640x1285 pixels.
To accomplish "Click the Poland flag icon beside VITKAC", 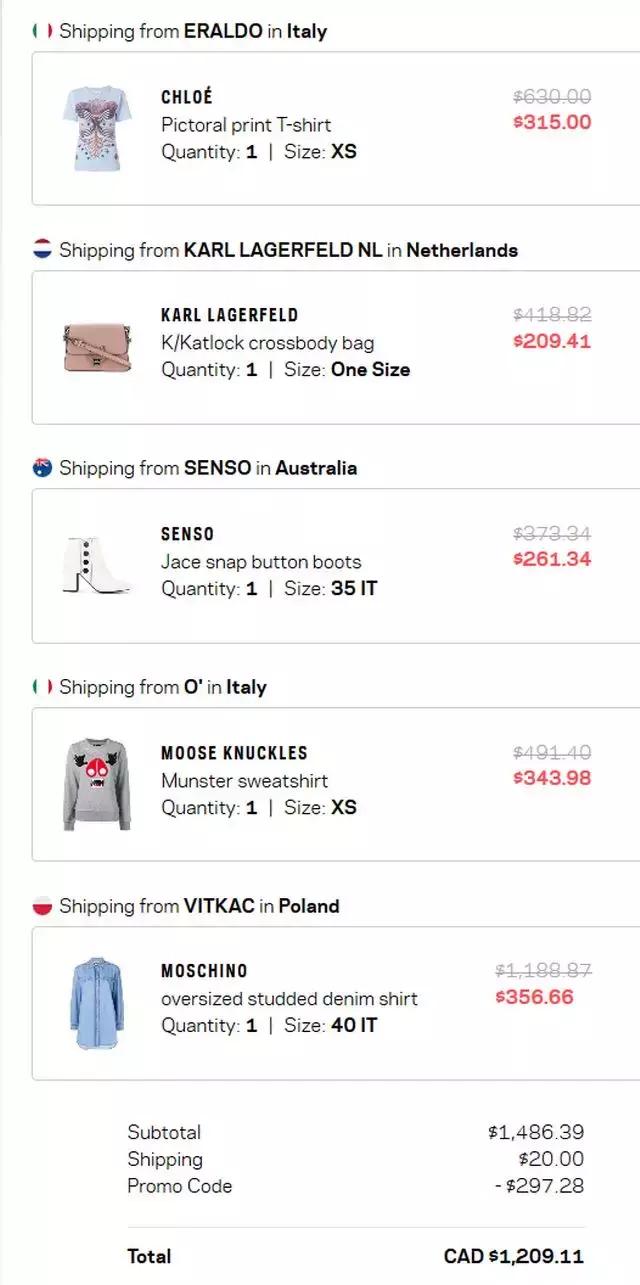I will [42, 906].
